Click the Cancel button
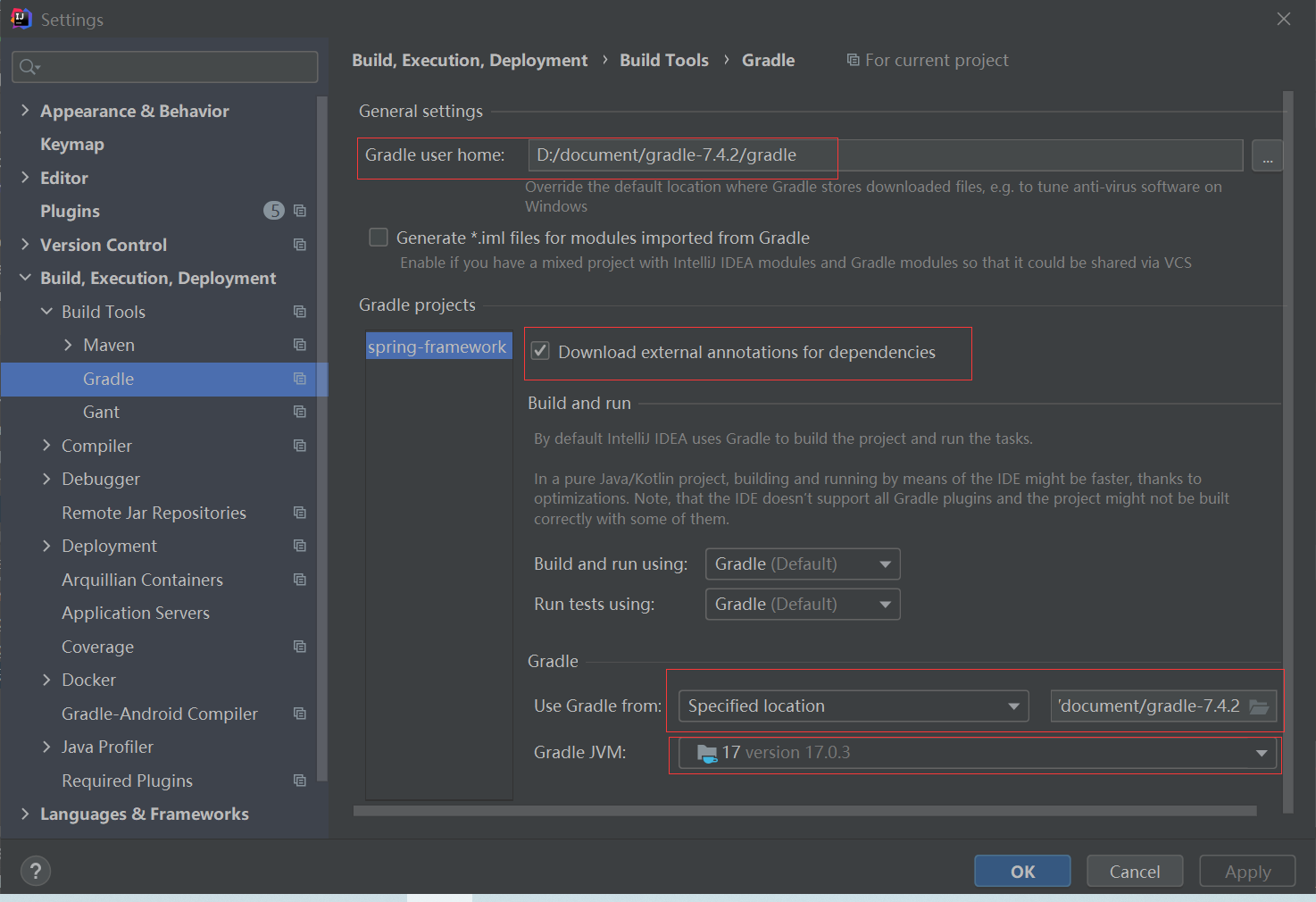 [1135, 872]
